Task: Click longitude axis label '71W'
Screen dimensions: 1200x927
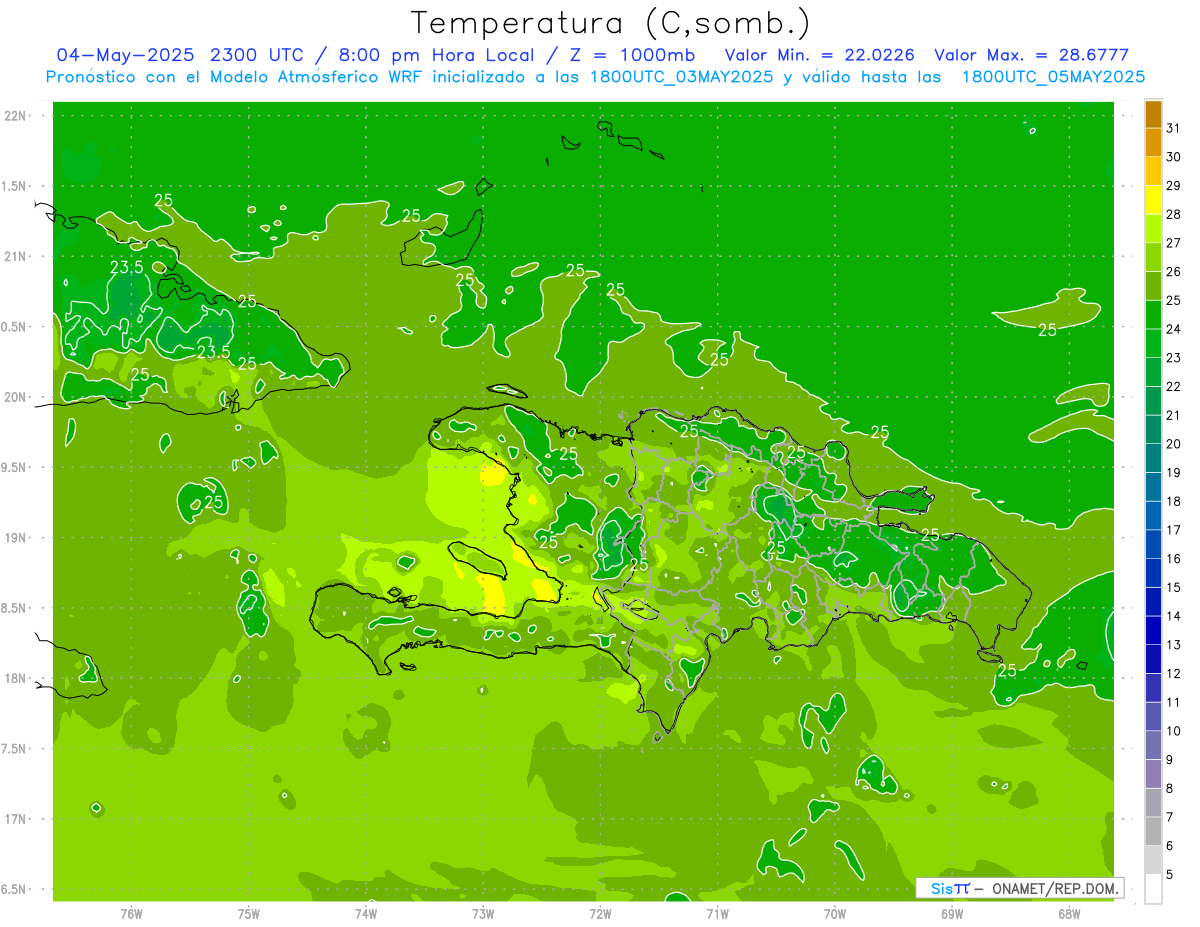Action: (717, 914)
